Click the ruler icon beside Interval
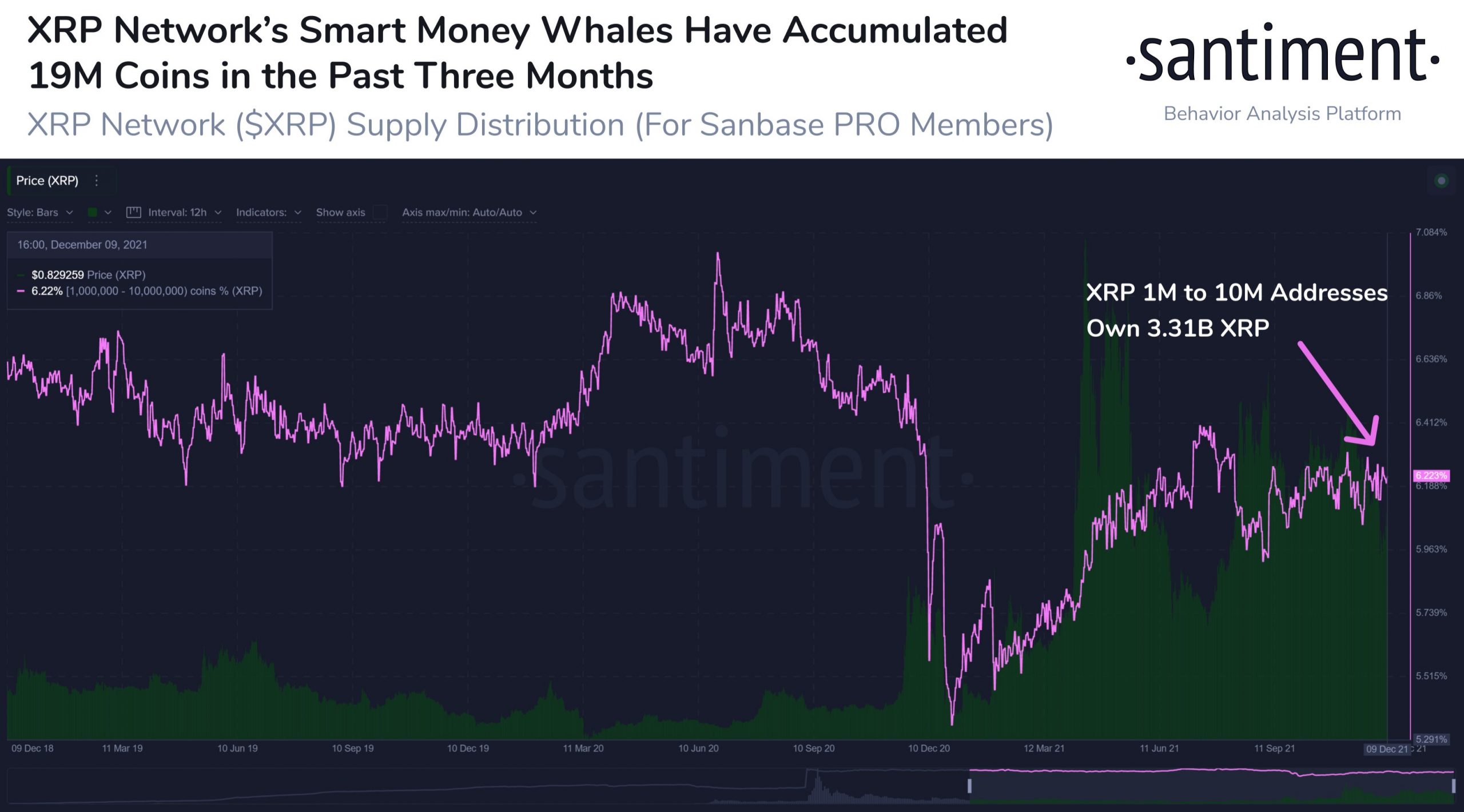The height and width of the screenshot is (812, 1464). (x=133, y=212)
